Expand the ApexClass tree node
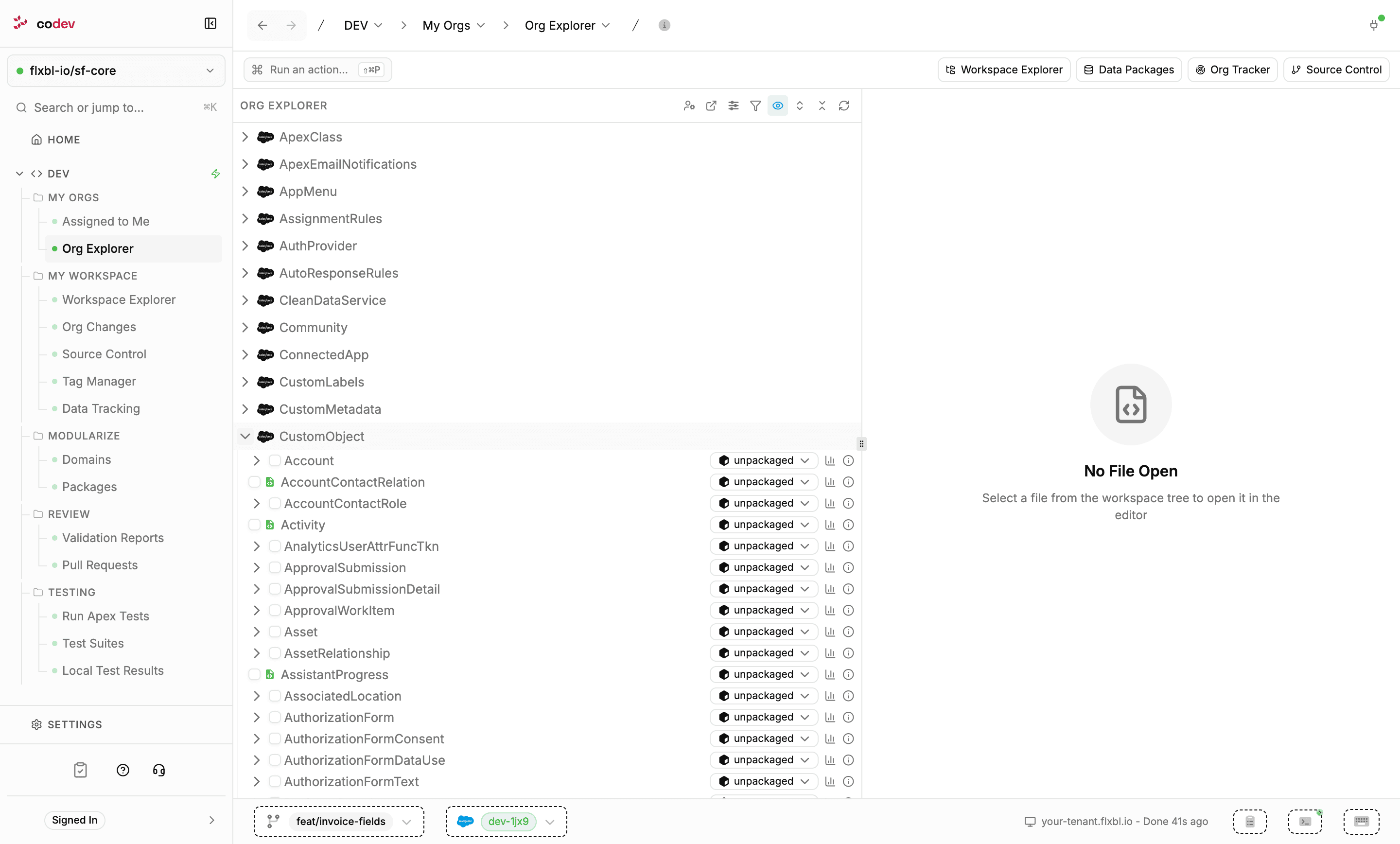 [x=245, y=137]
